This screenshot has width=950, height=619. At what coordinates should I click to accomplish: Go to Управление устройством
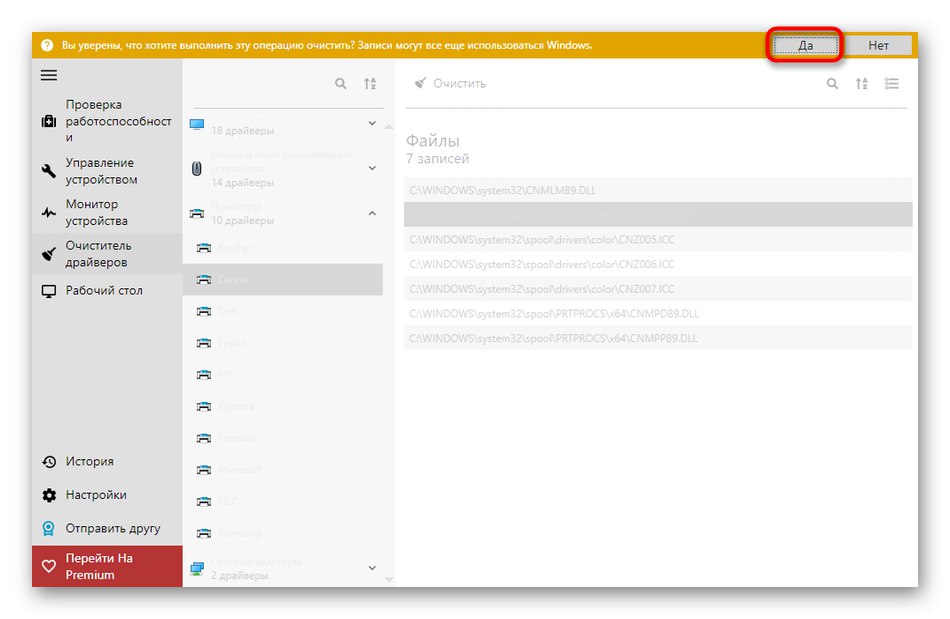107,171
